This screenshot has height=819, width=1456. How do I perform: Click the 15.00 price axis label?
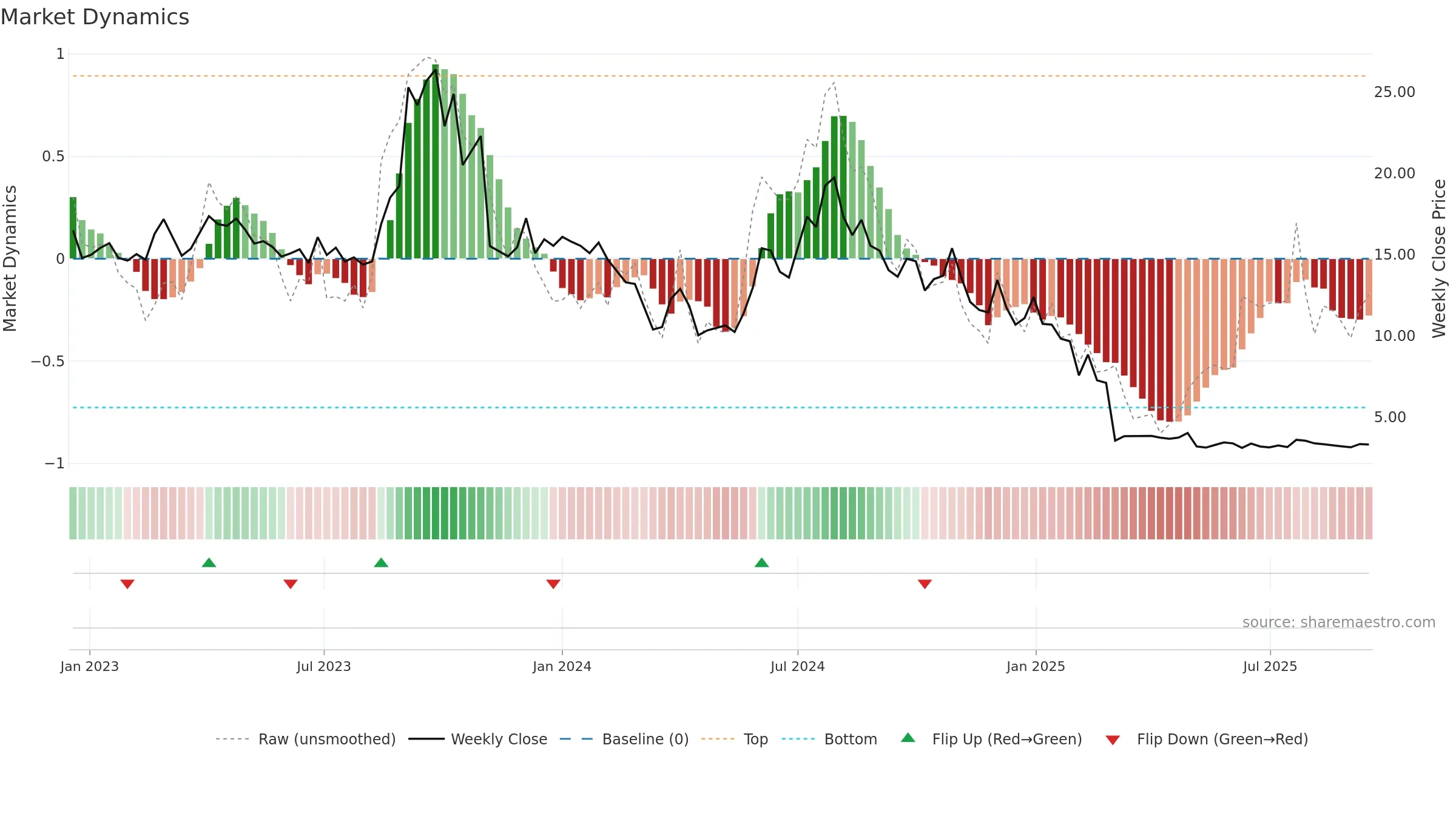tap(1395, 254)
